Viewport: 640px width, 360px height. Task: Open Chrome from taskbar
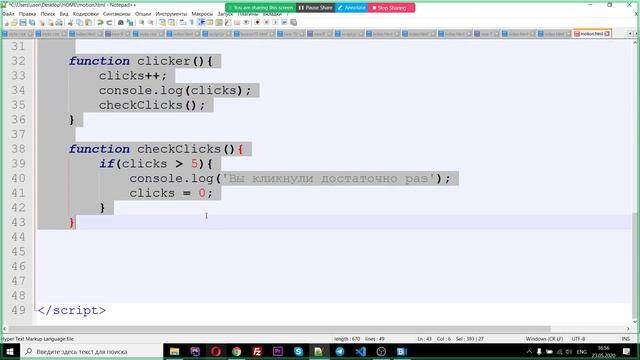click(x=237, y=351)
